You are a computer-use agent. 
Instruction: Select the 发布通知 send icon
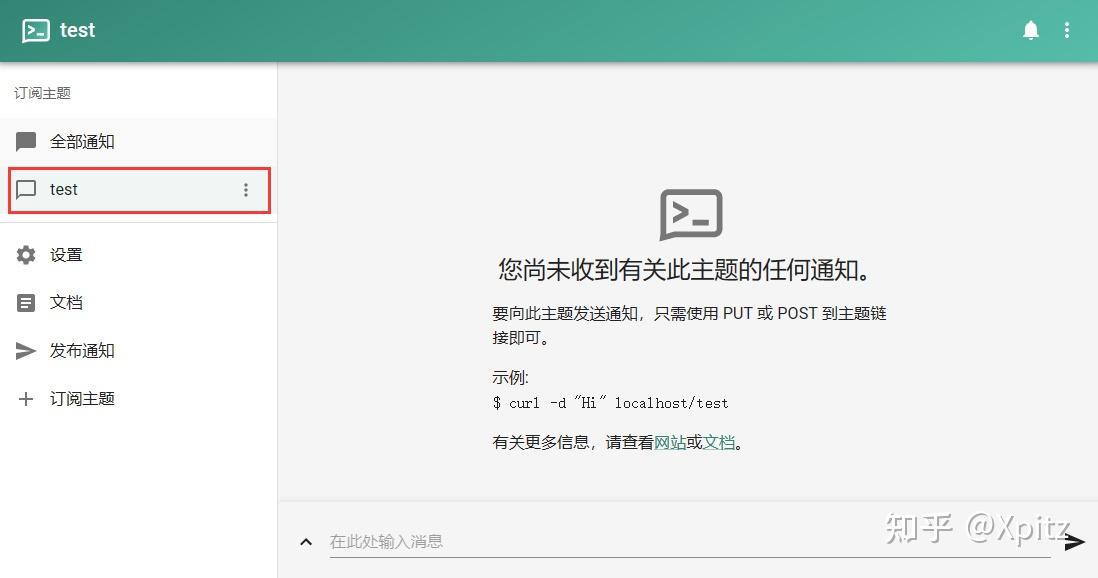(x=25, y=350)
